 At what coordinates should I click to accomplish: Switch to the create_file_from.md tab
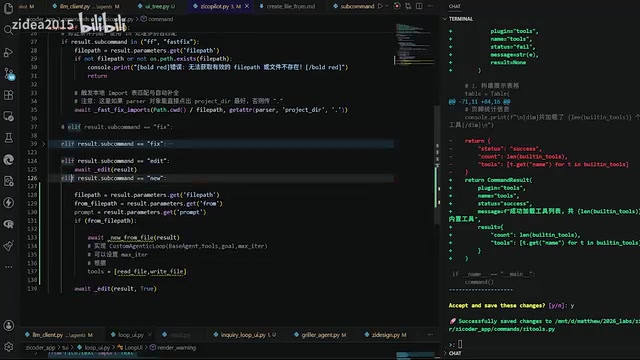[287, 6]
